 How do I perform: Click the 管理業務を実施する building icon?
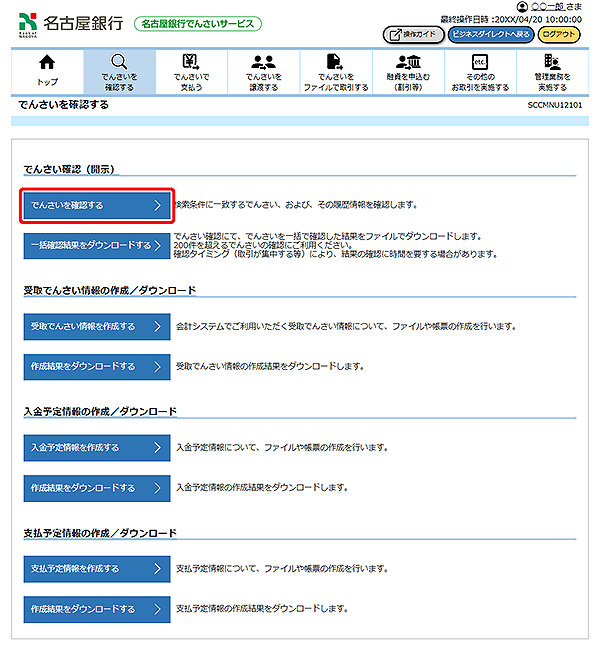pyautogui.click(x=552, y=62)
